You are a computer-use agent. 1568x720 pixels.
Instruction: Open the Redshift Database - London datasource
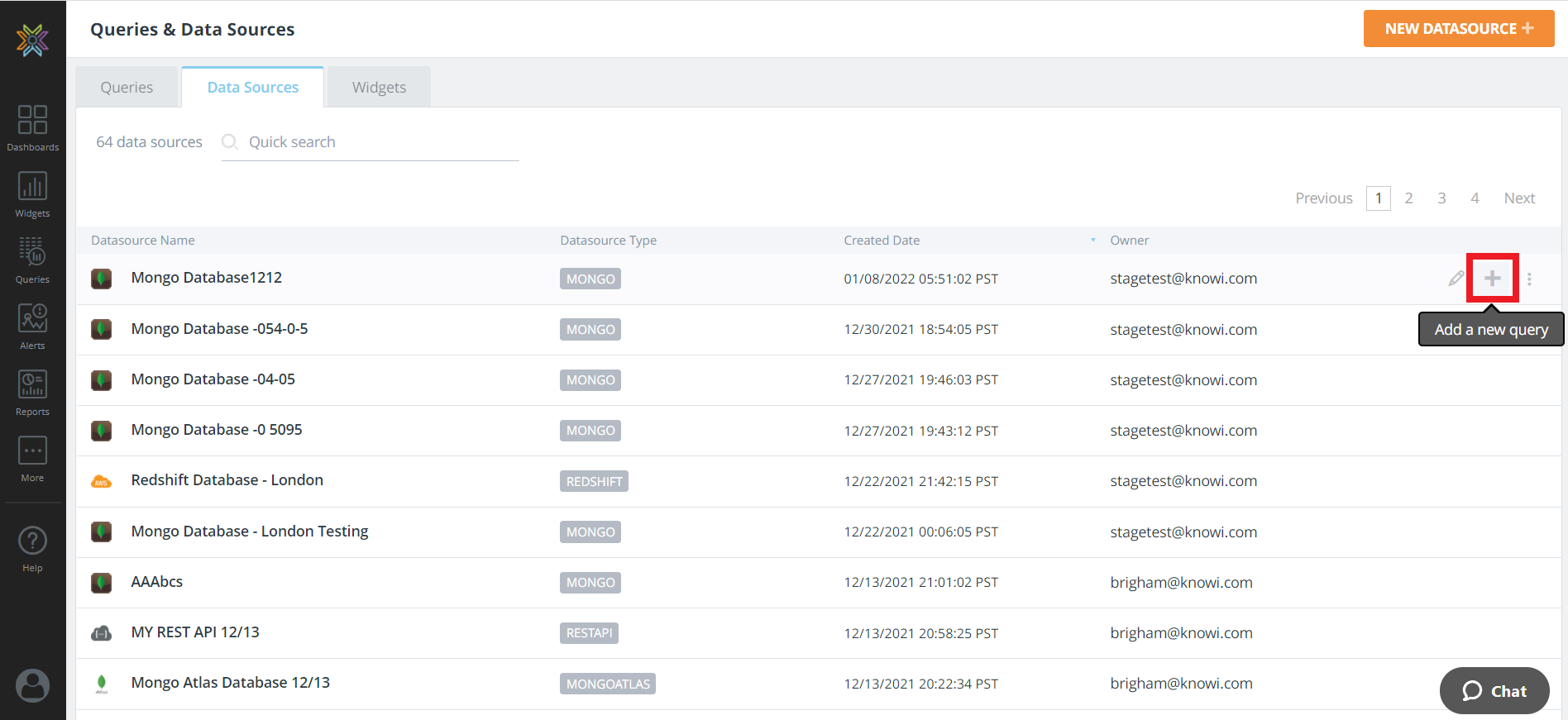tap(227, 480)
